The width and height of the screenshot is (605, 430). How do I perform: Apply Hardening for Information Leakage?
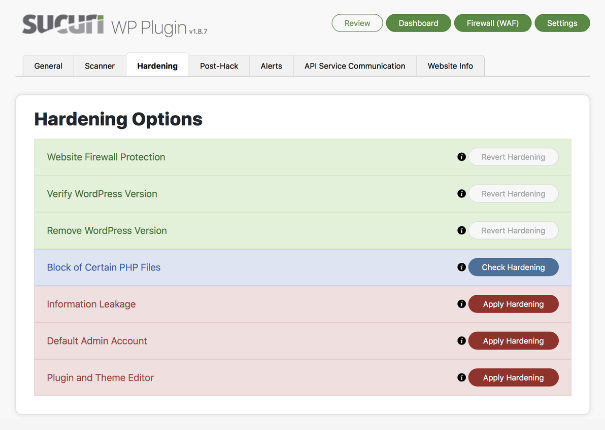tap(513, 304)
